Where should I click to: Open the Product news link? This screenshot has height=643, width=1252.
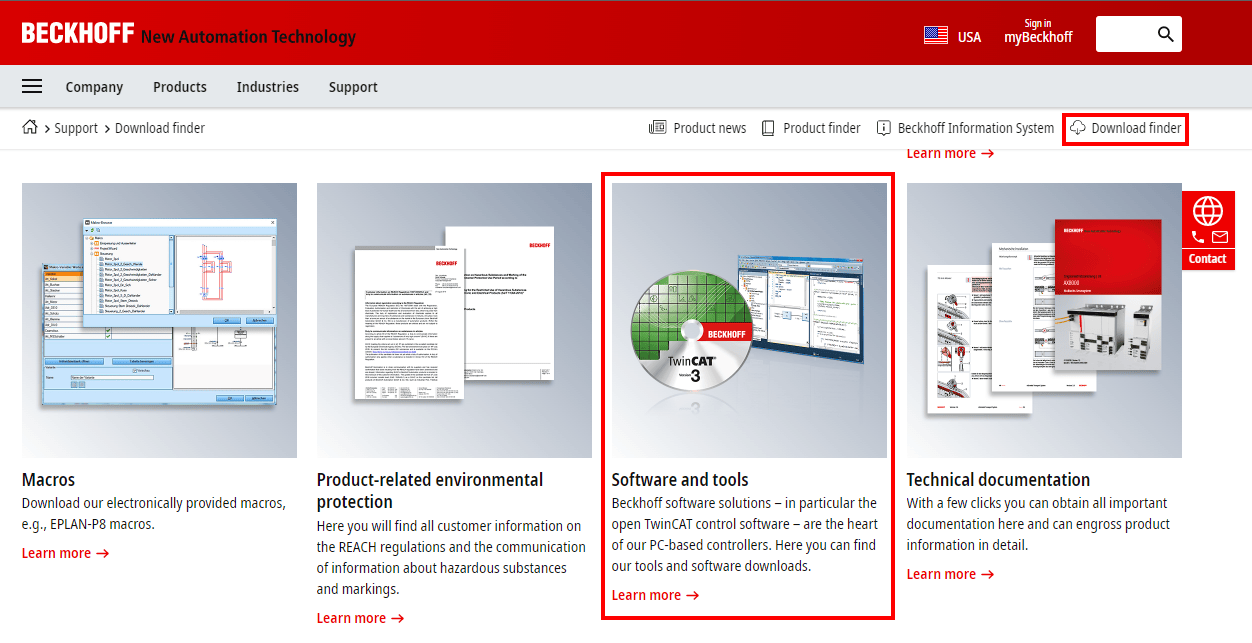click(710, 128)
